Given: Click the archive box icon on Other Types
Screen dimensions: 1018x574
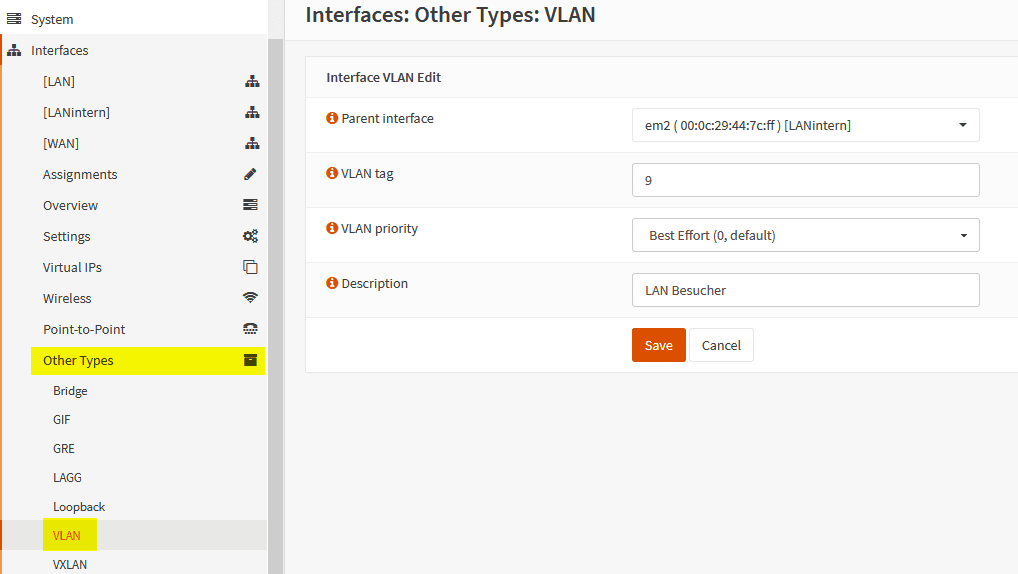Looking at the screenshot, I should coord(250,360).
